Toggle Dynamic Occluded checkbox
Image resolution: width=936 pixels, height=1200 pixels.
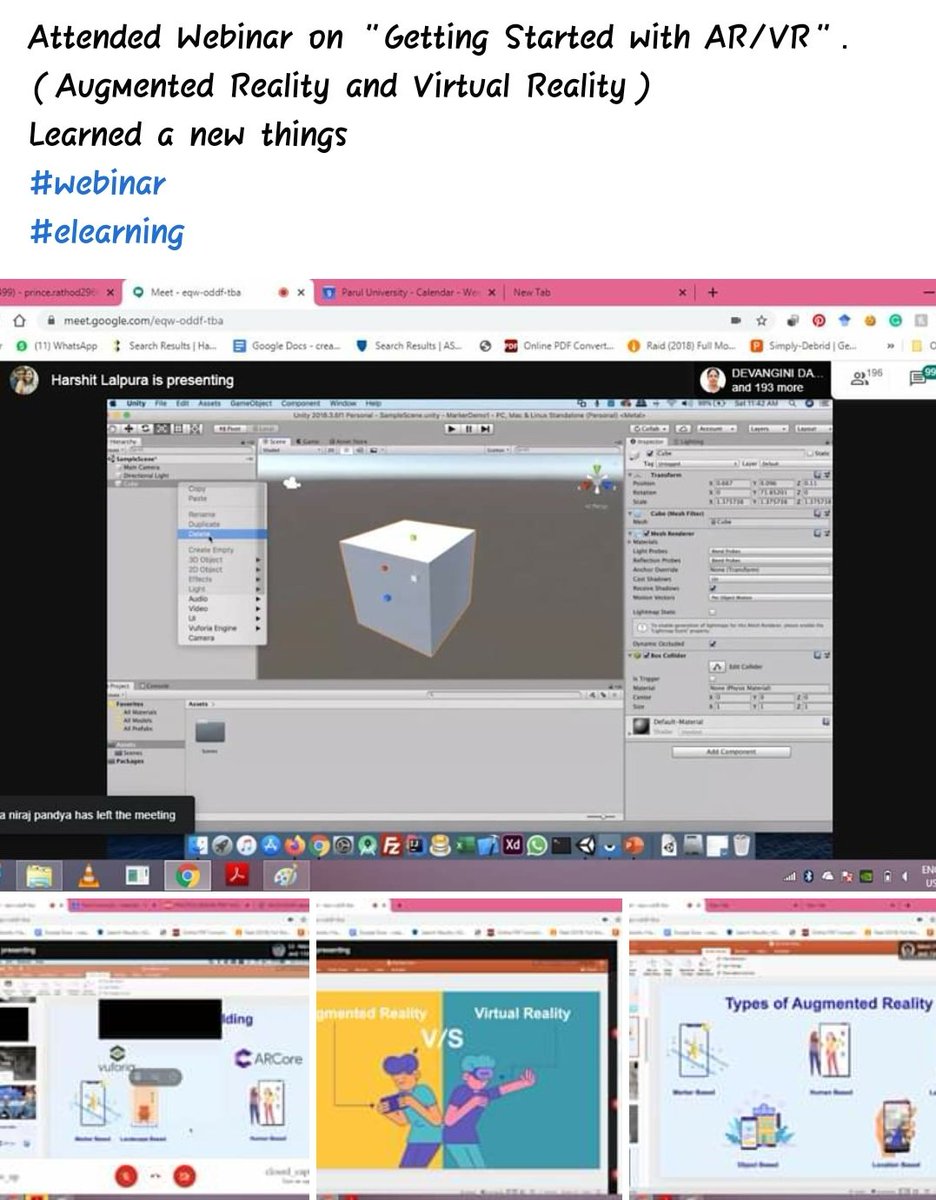pos(712,643)
